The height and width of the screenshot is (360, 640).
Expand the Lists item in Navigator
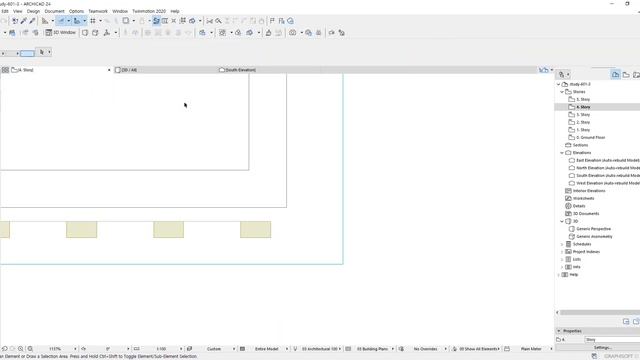click(x=562, y=259)
